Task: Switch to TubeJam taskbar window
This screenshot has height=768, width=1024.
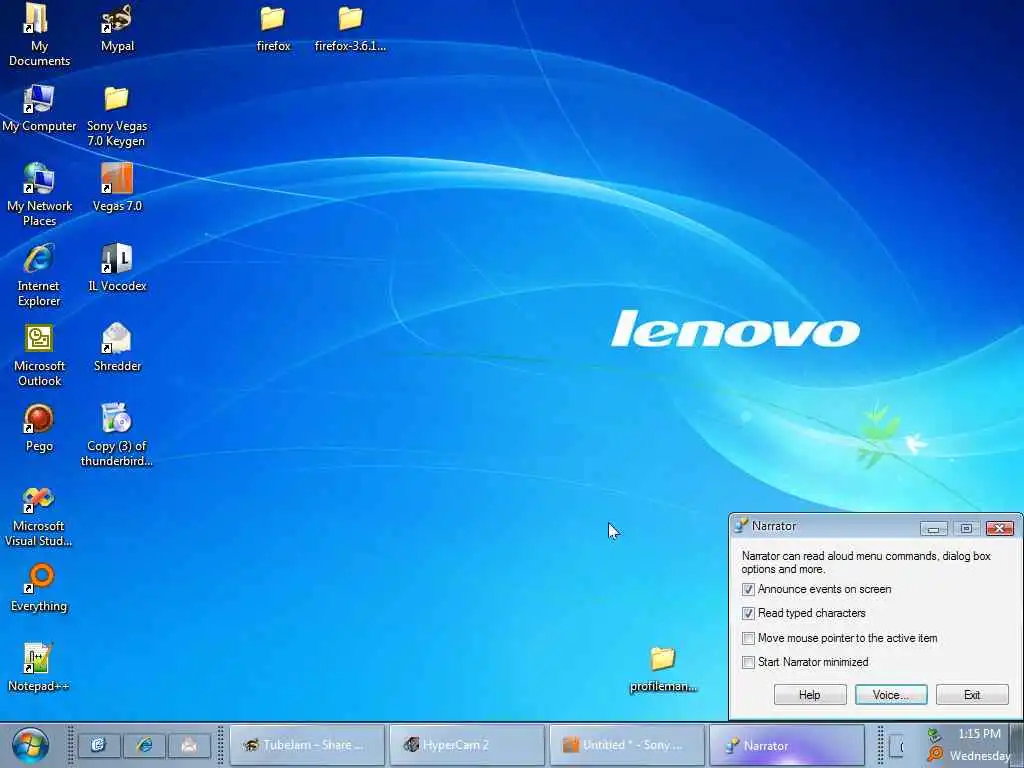Action: (307, 745)
